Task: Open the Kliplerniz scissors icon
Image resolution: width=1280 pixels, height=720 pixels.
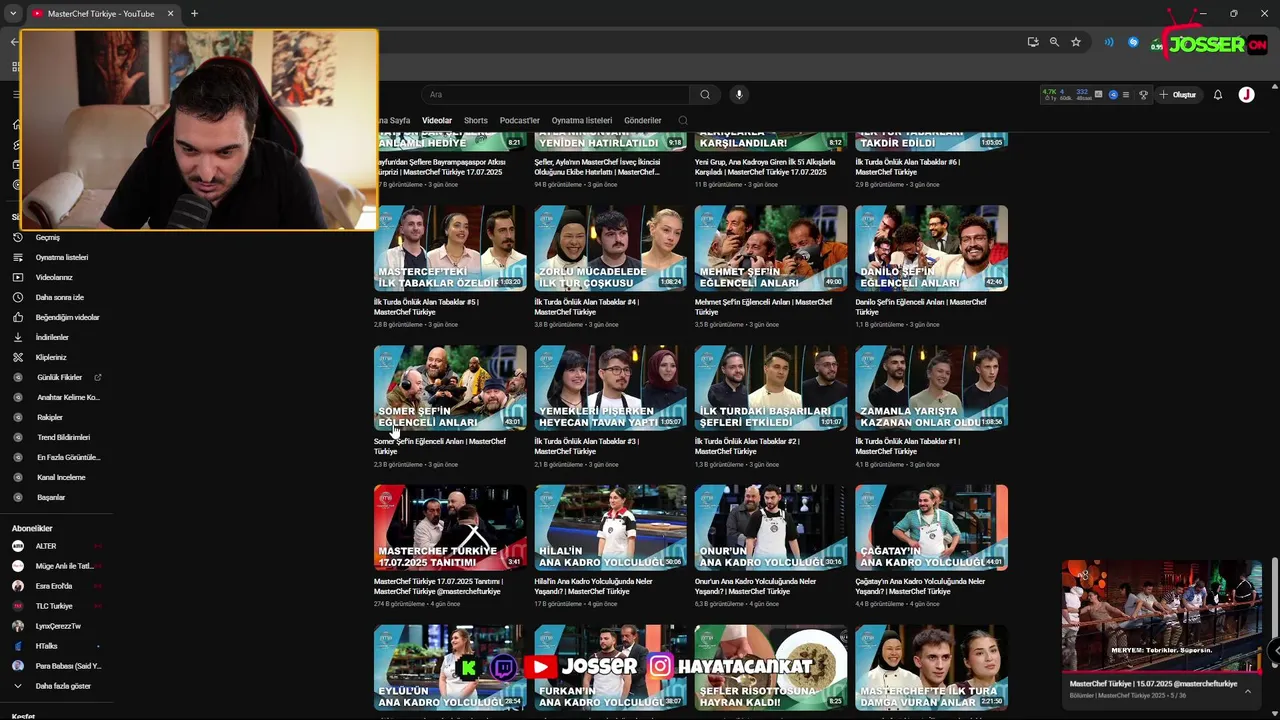Action: pos(17,357)
